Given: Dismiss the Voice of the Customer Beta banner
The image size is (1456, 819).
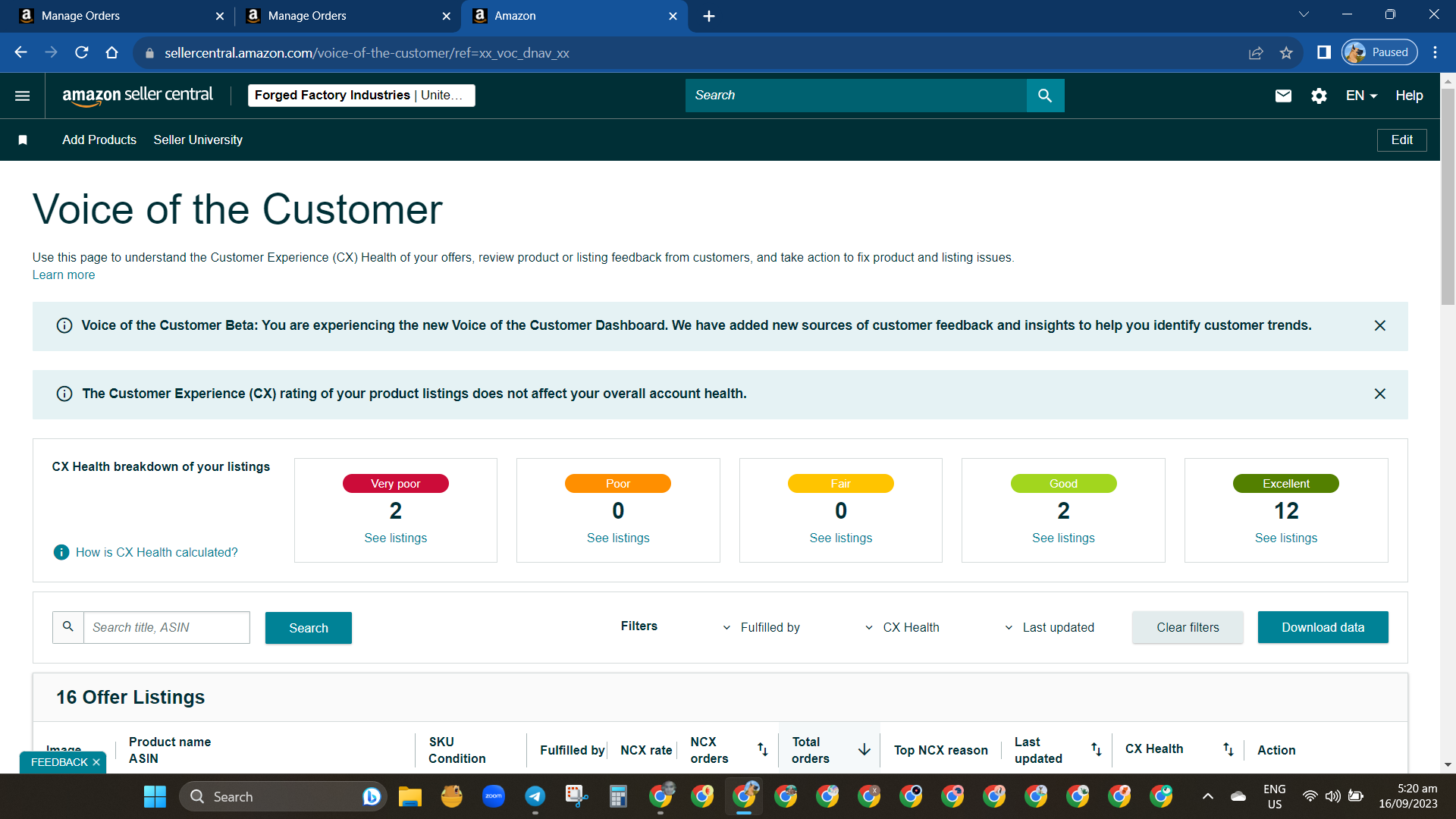Looking at the screenshot, I should click(x=1380, y=325).
